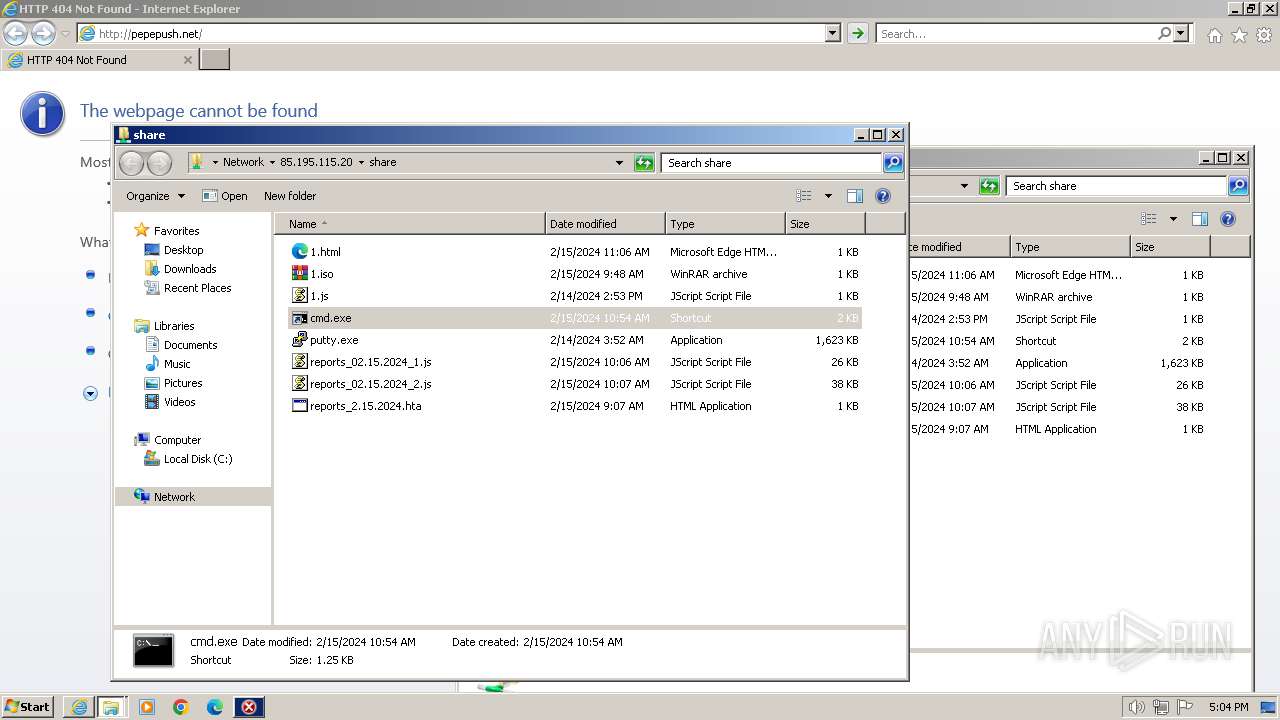This screenshot has height=720, width=1280.
Task: Click the 85.195.115.20 breadcrumb segment
Action: pyautogui.click(x=316, y=162)
